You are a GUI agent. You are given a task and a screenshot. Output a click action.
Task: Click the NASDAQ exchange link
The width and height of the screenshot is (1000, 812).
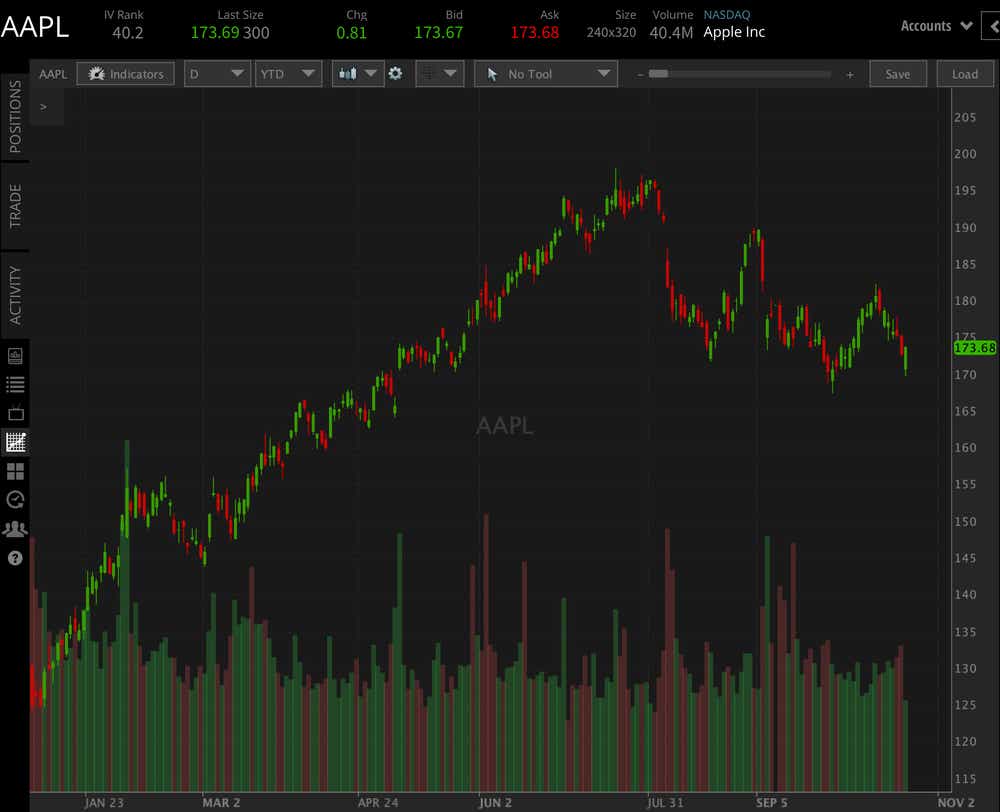(726, 14)
